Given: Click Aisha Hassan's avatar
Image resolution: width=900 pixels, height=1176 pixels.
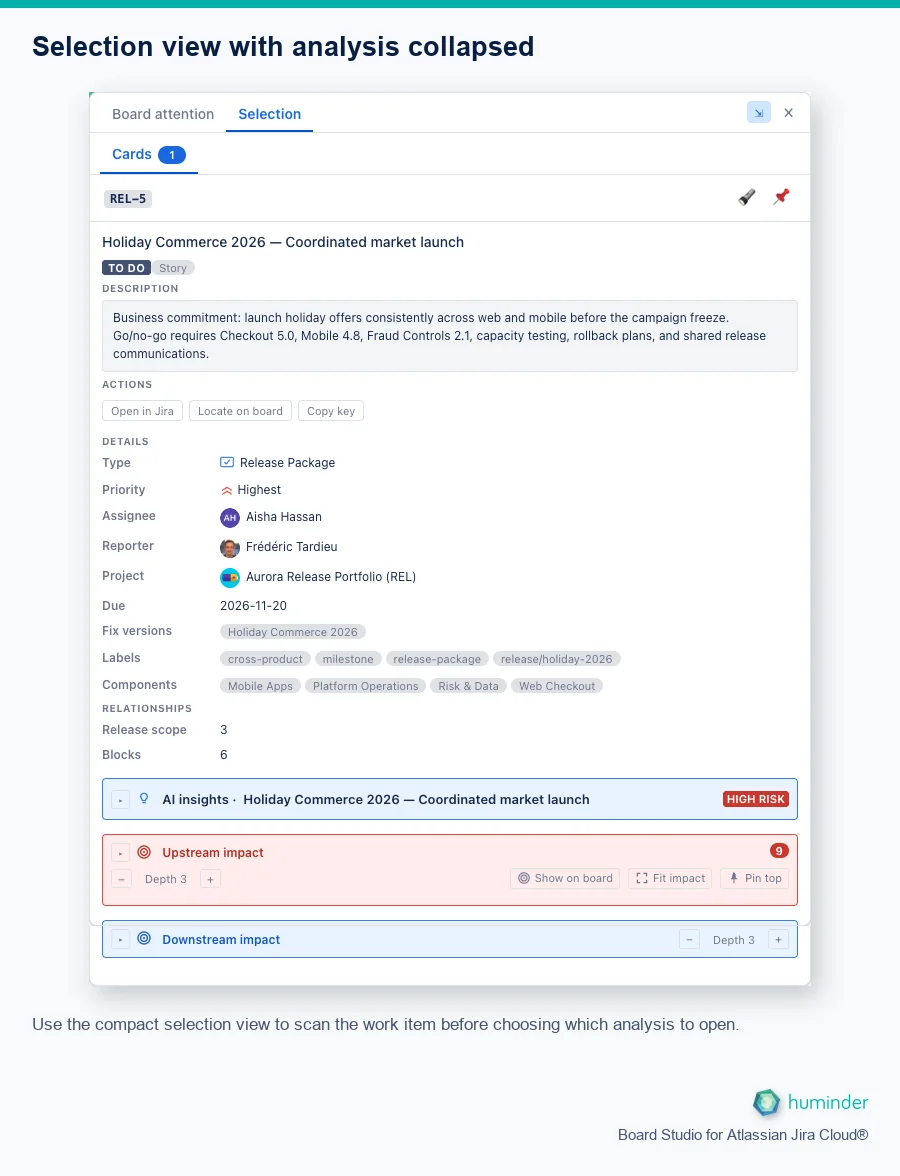Looking at the screenshot, I should click(x=230, y=518).
